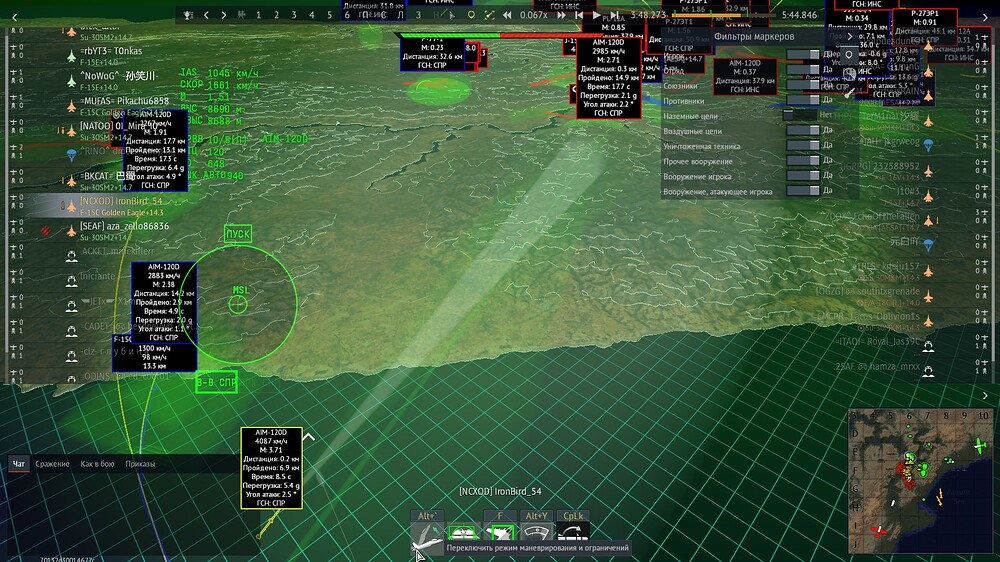
Task: Click the pin icon beside marker filters
Action: click(849, 55)
